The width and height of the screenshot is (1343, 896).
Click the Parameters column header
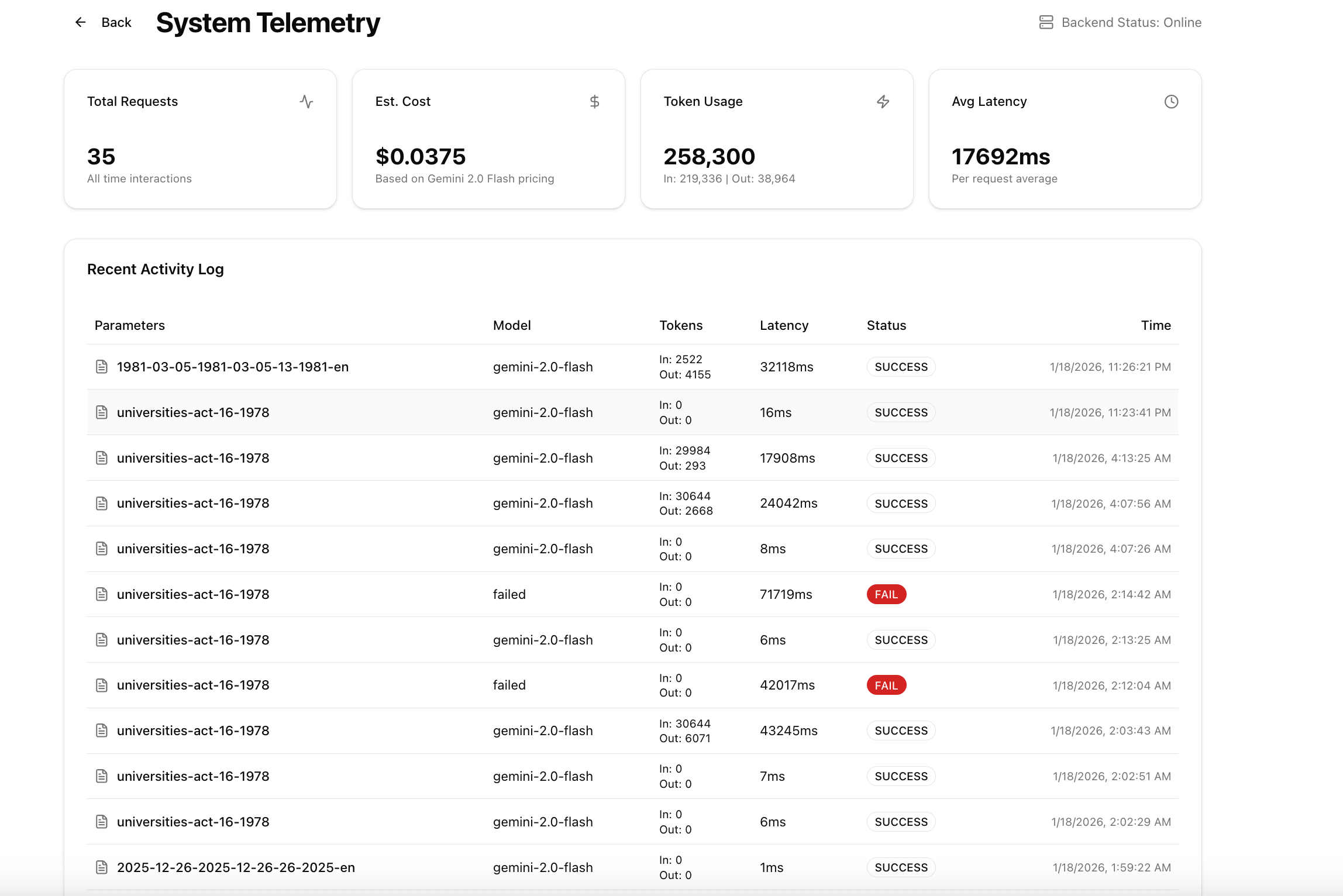point(130,325)
